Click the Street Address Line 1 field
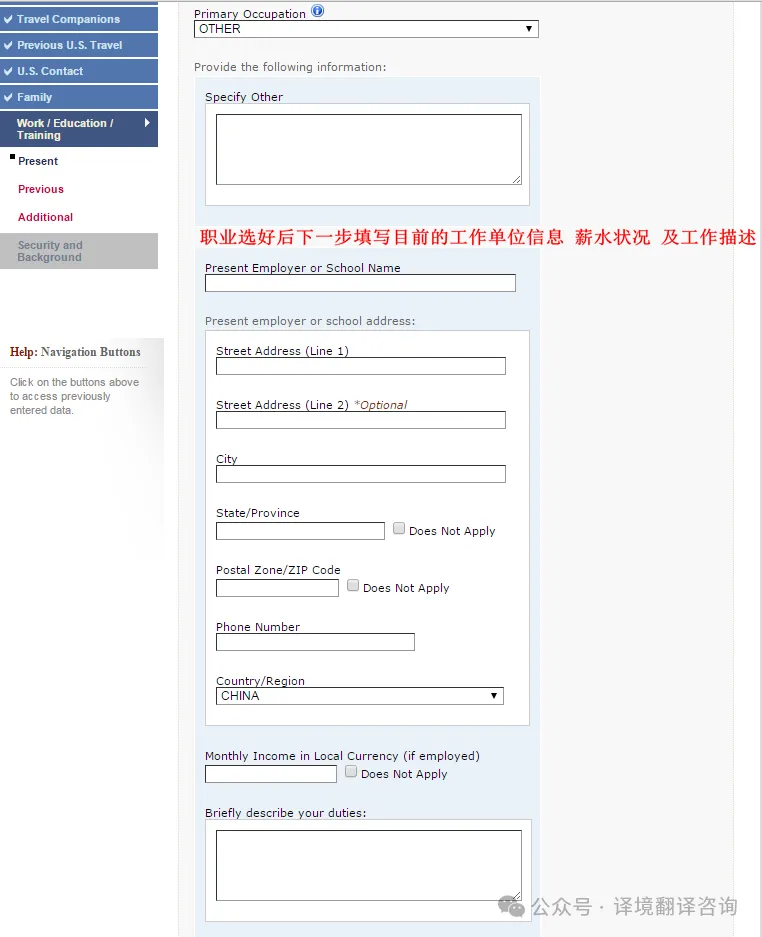The height and width of the screenshot is (937, 762). coord(361,366)
